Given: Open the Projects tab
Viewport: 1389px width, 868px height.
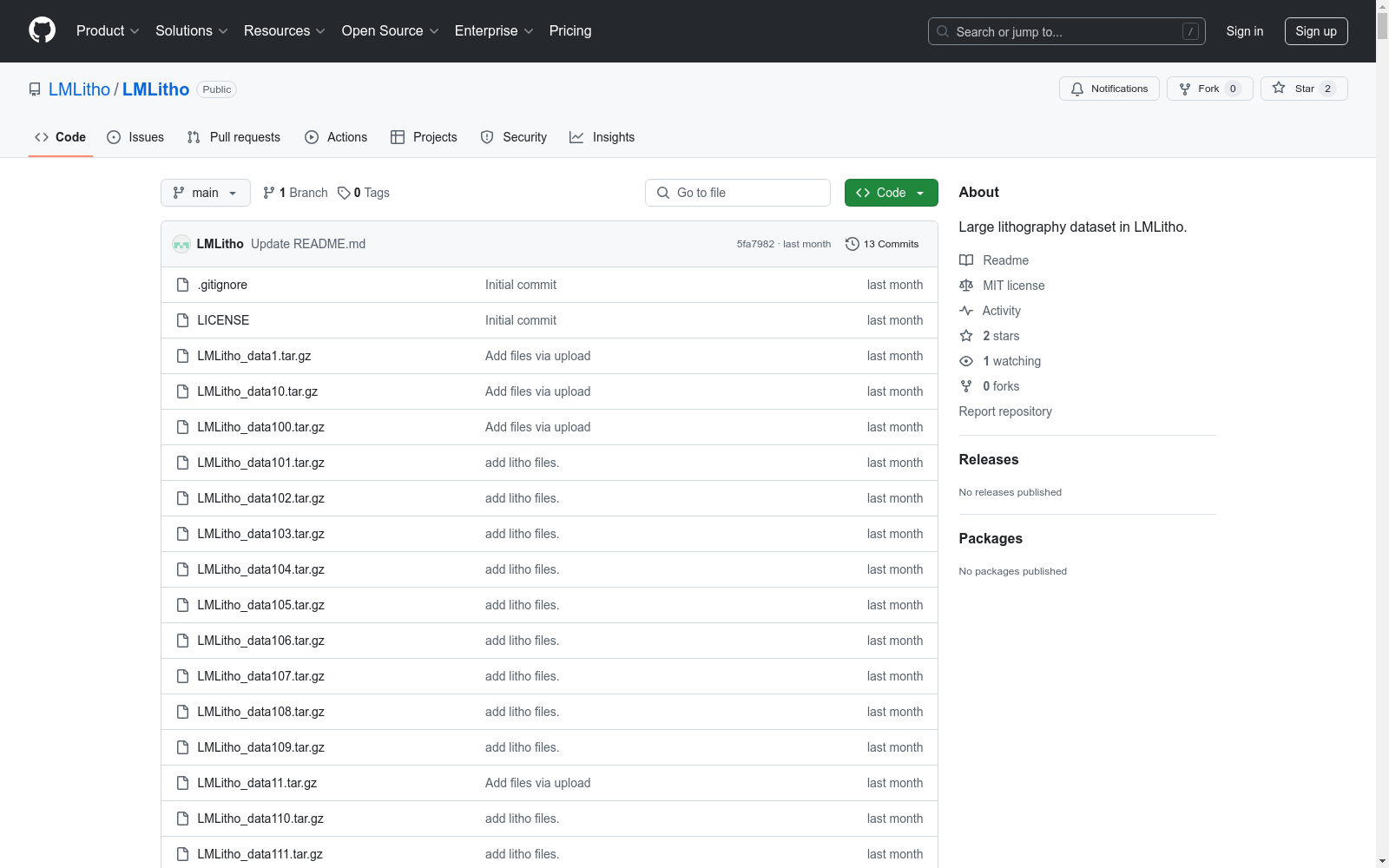Looking at the screenshot, I should point(424,137).
